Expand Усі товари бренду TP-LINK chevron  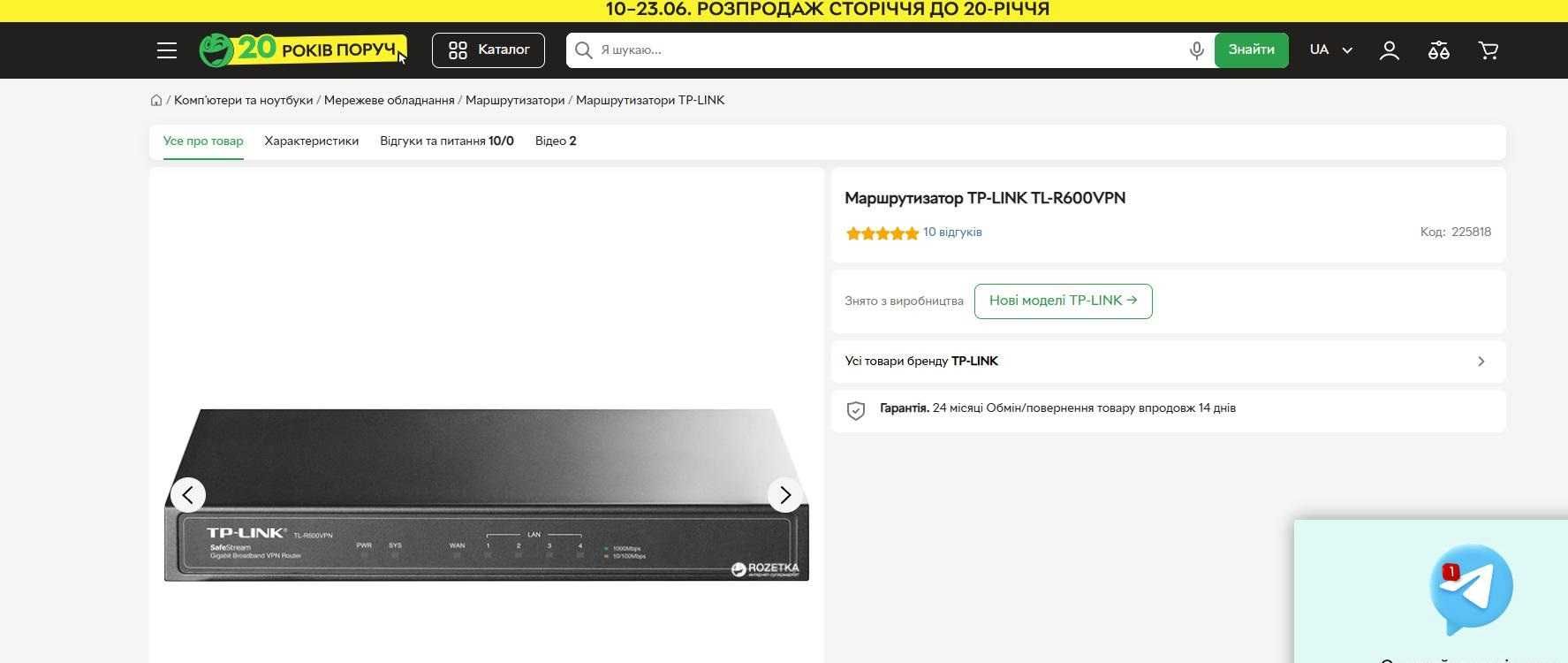(1481, 362)
